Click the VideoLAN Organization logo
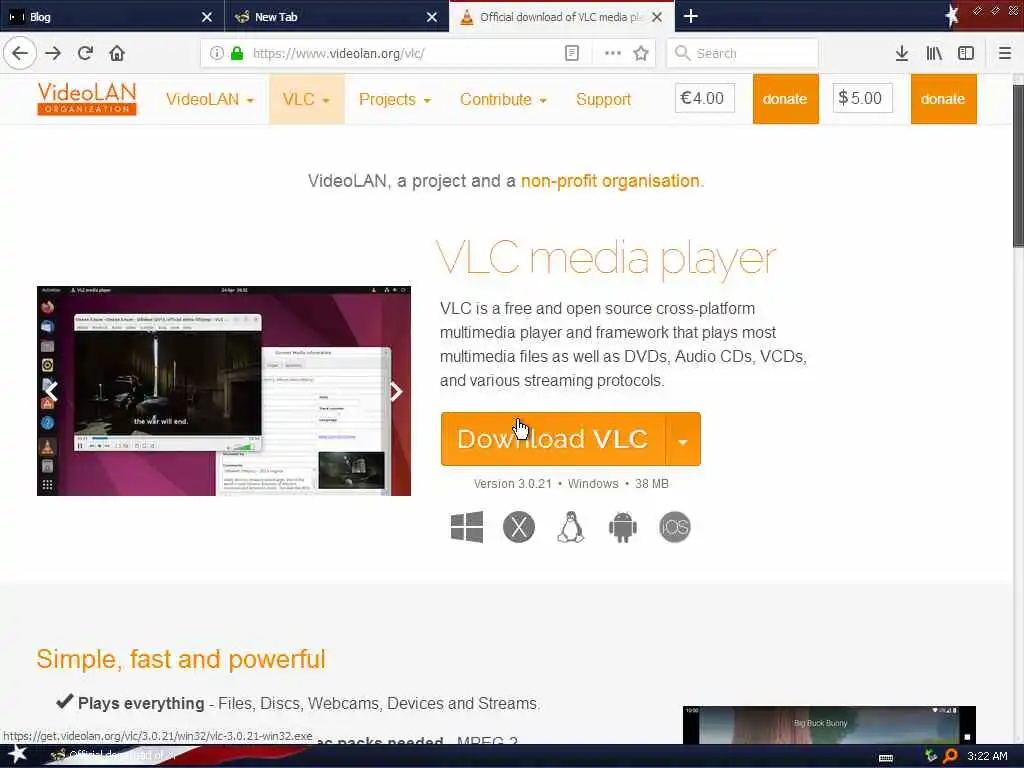 click(x=87, y=99)
